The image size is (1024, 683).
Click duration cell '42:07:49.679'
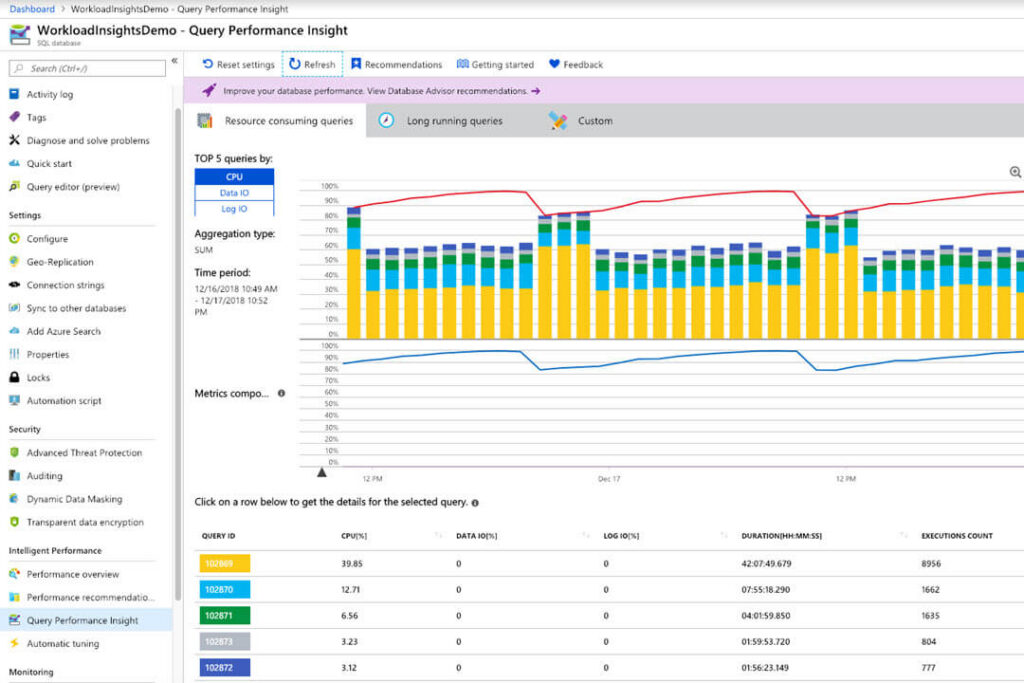pos(766,563)
